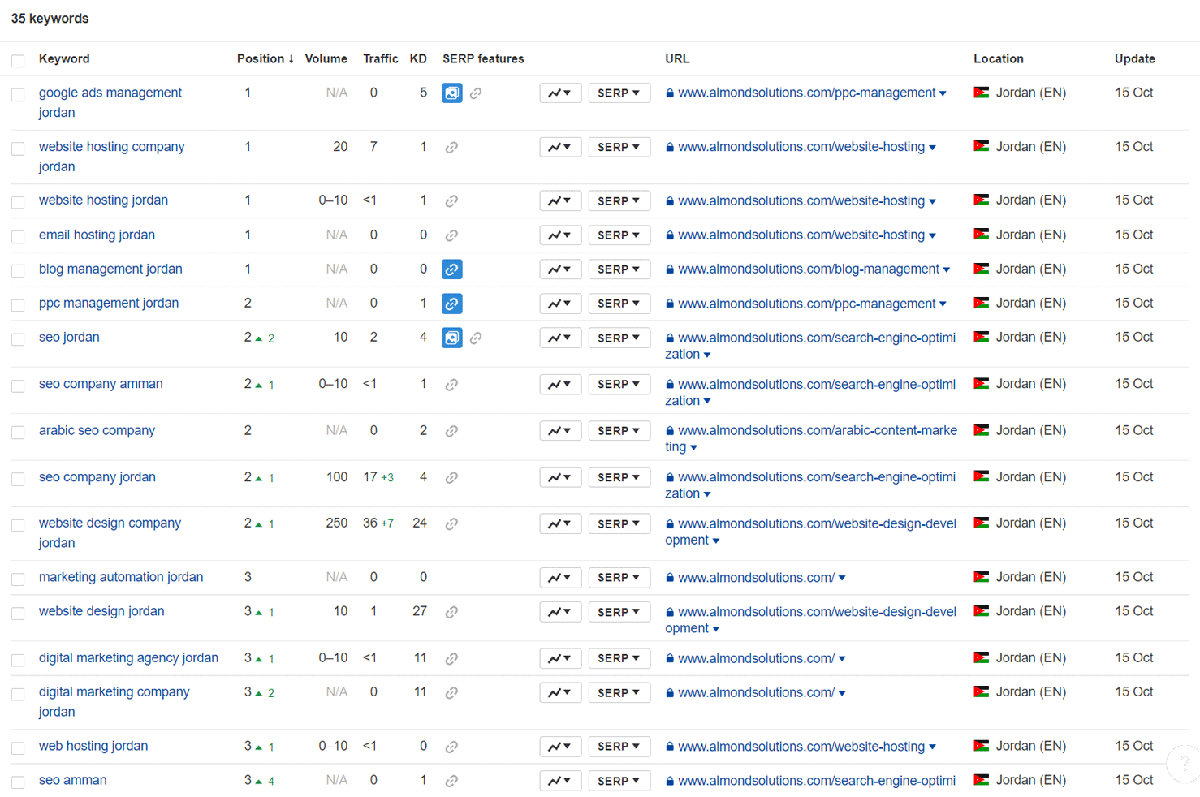Select checkbox for marketing automation jordan

tap(18, 579)
